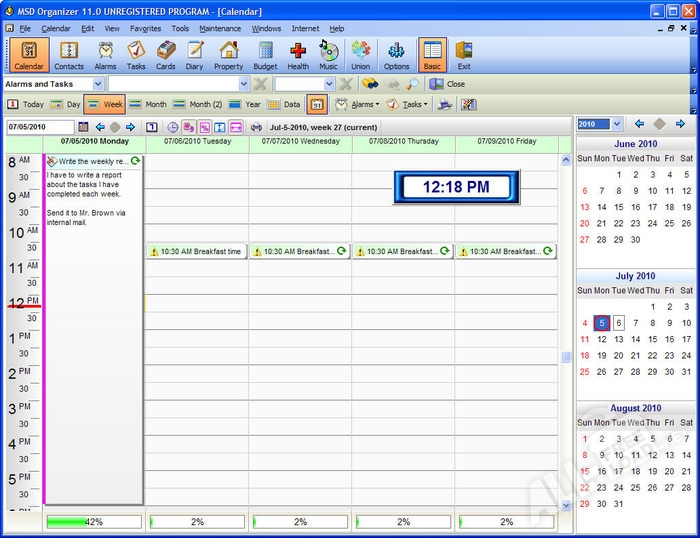The image size is (700, 538).
Task: Open the Maintenance menu
Action: (x=220, y=29)
